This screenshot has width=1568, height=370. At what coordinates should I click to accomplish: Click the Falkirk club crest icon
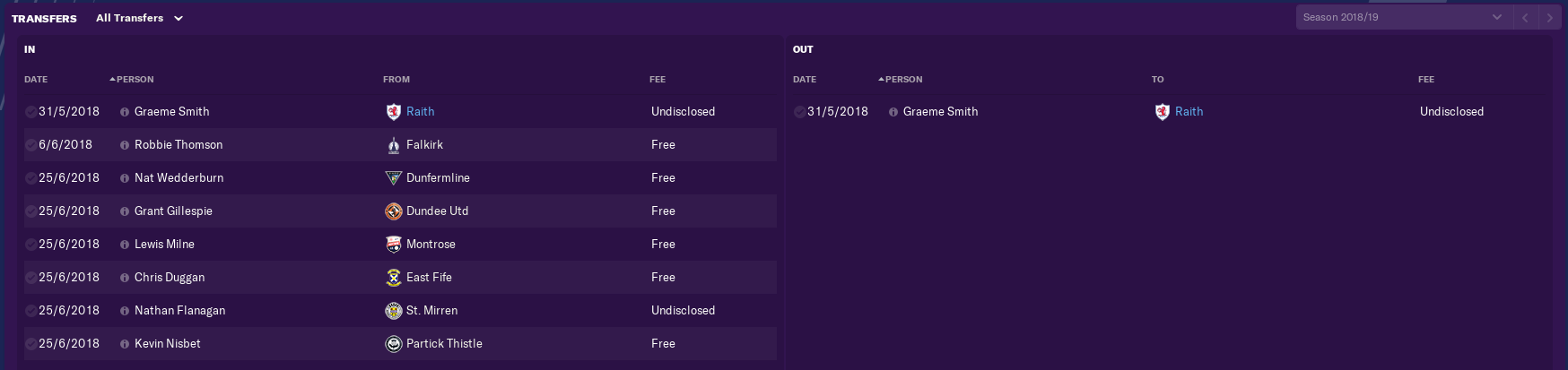[393, 145]
